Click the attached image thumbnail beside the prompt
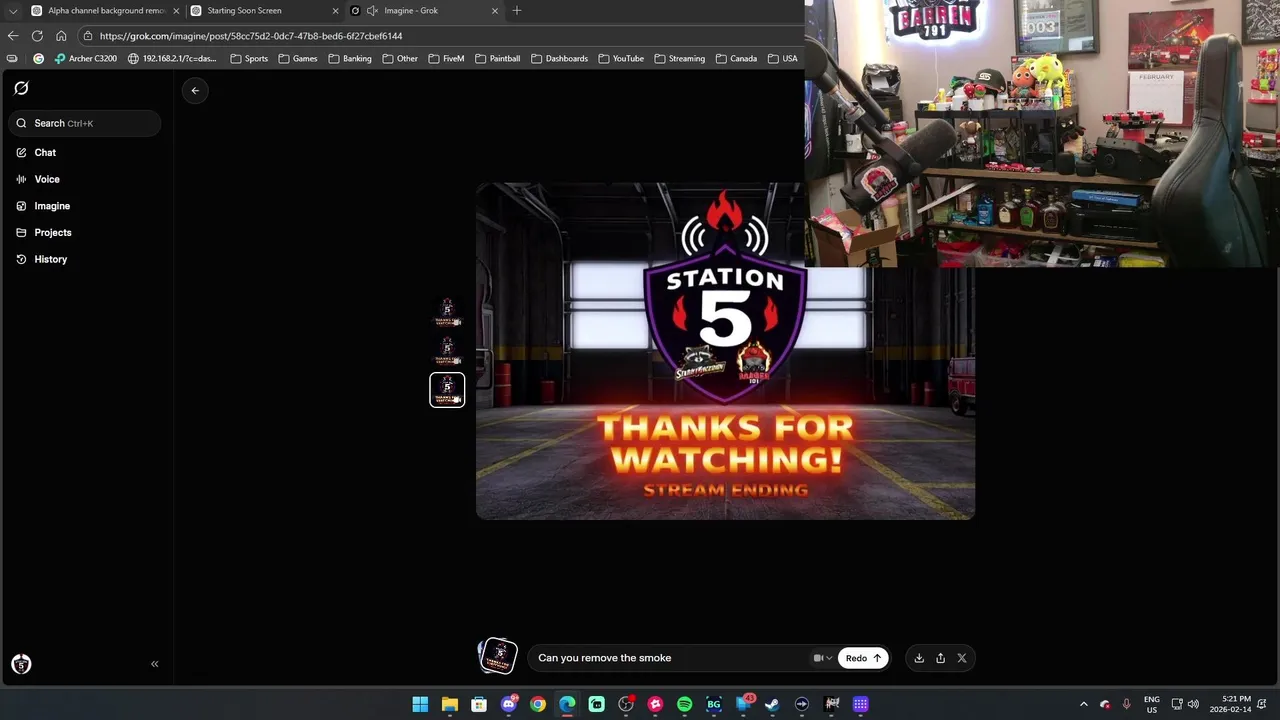This screenshot has width=1280, height=720. pos(497,656)
